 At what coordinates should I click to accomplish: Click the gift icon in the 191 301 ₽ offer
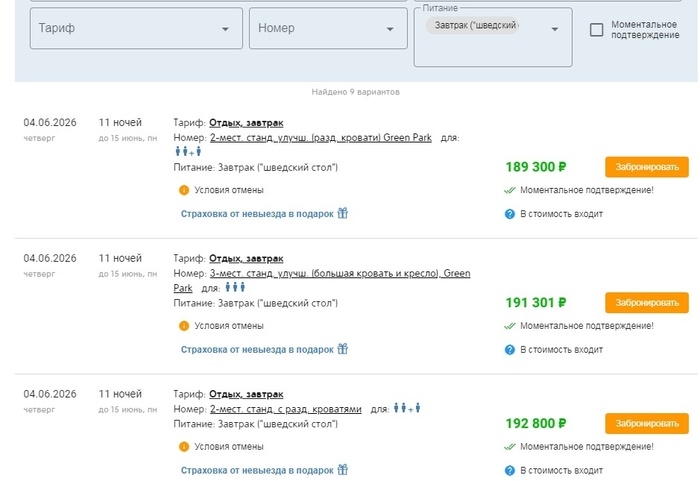tap(342, 349)
